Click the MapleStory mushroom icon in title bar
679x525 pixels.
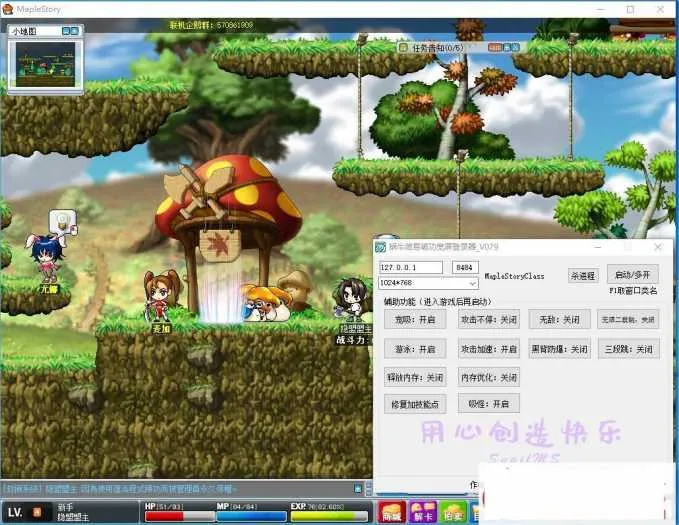(8, 9)
